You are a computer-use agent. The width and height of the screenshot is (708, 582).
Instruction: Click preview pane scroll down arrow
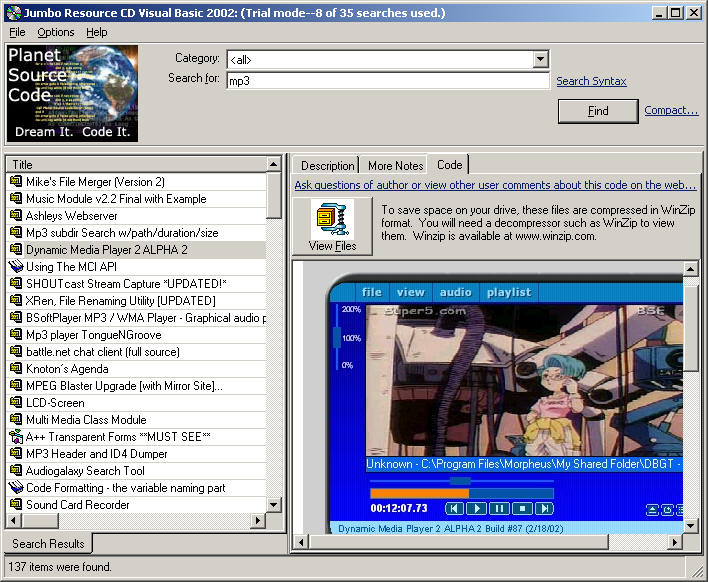pos(690,526)
